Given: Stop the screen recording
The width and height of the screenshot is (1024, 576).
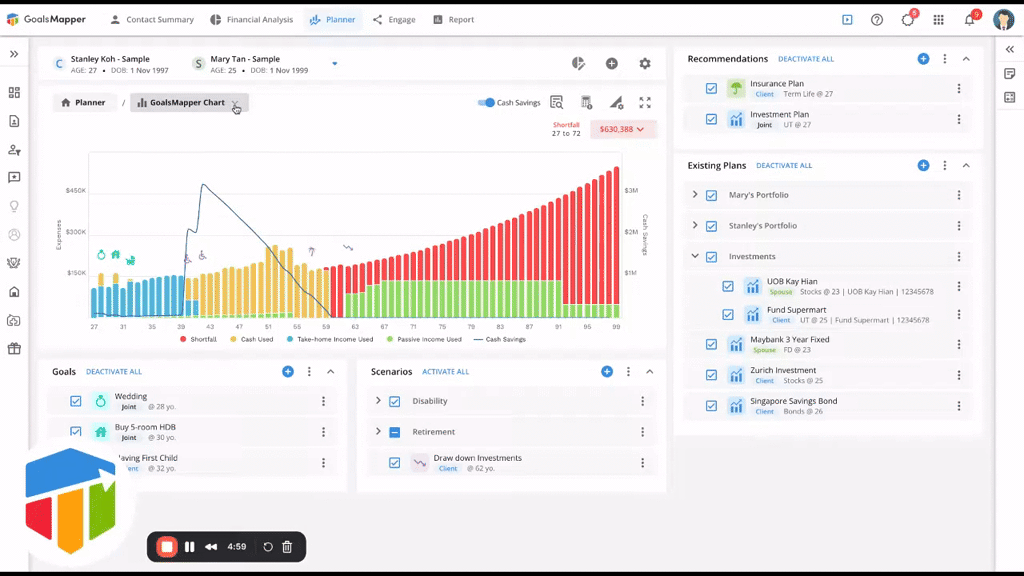Looking at the screenshot, I should pos(167,547).
